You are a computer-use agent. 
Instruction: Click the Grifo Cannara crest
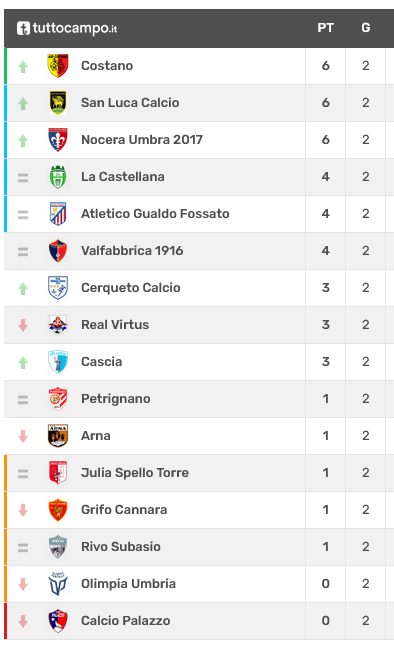(x=58, y=510)
